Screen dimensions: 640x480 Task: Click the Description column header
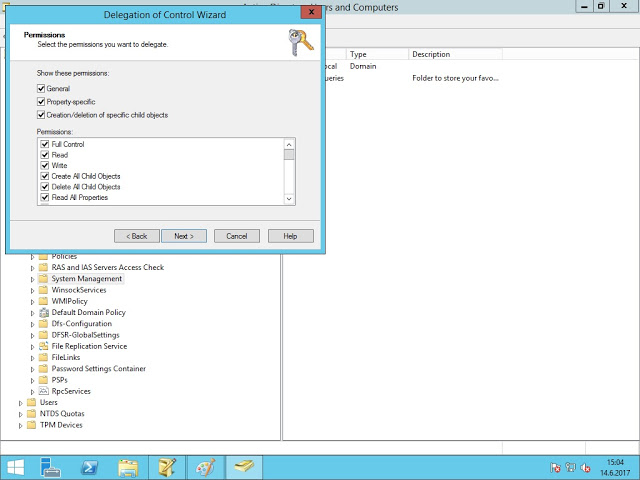(x=431, y=54)
